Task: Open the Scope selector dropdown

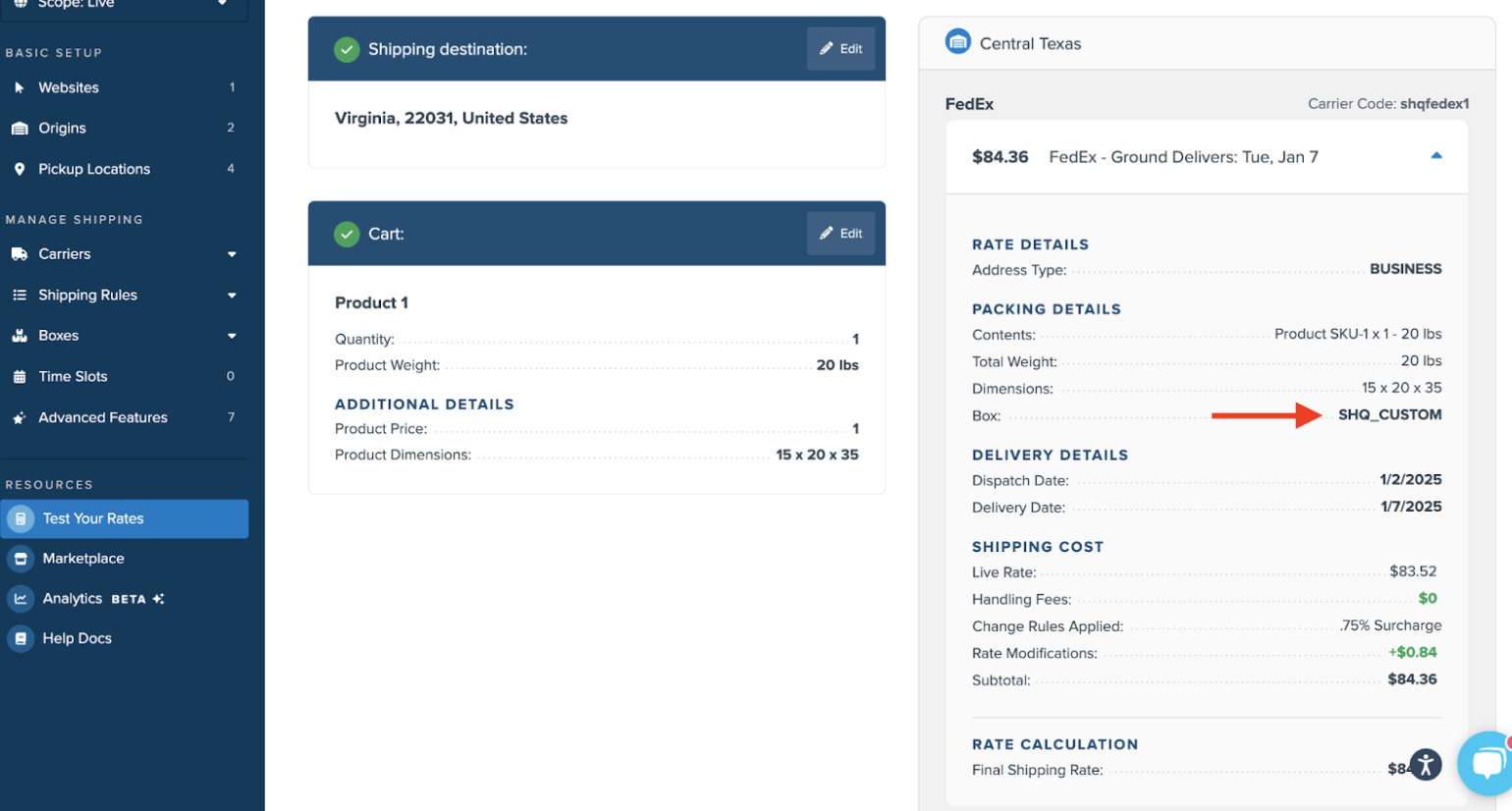Action: click(222, 4)
